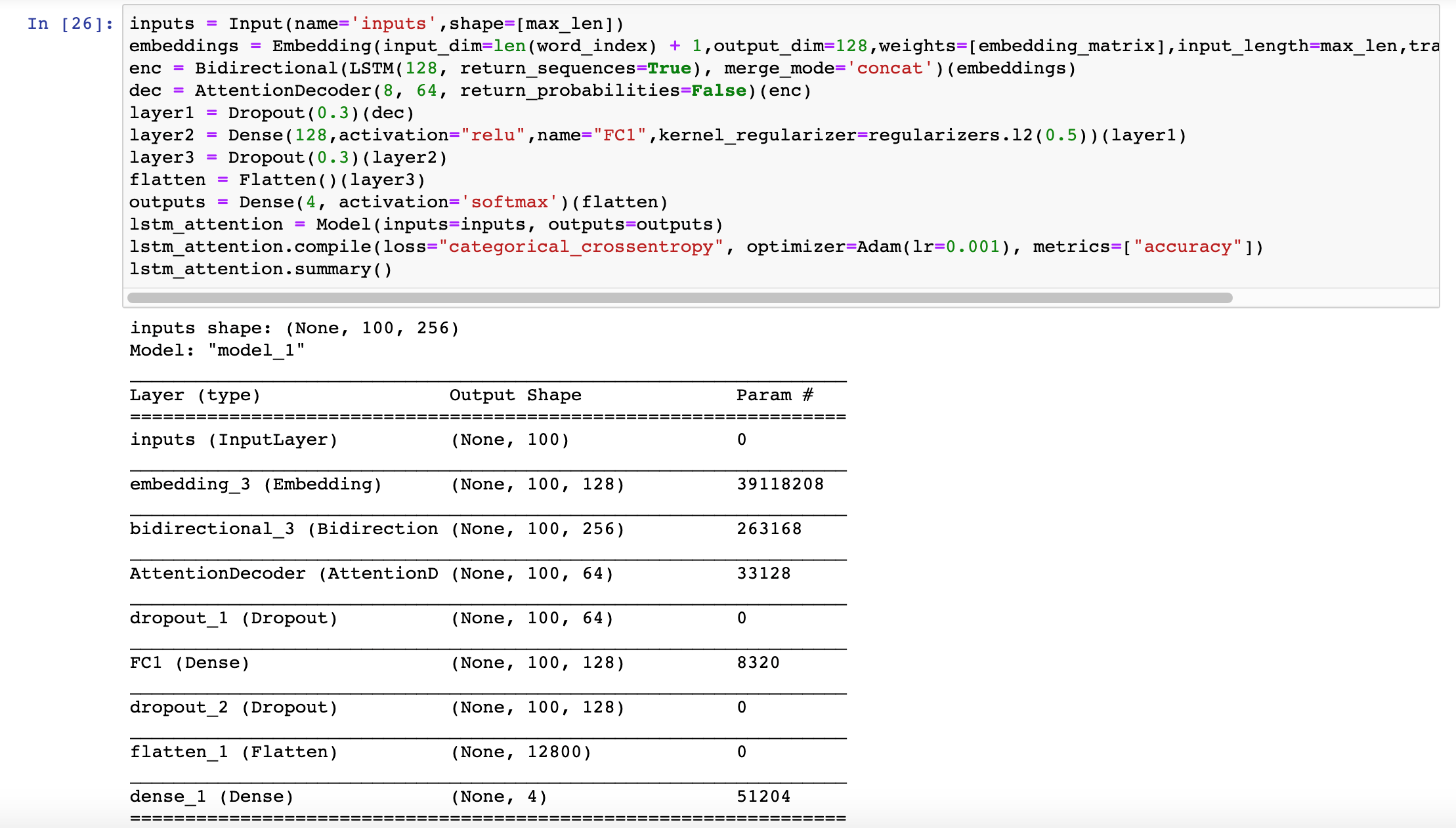Screen dimensions: 1456x828
Task: Click the bidirectional_3 (Bidirection row name
Action: 284,529
